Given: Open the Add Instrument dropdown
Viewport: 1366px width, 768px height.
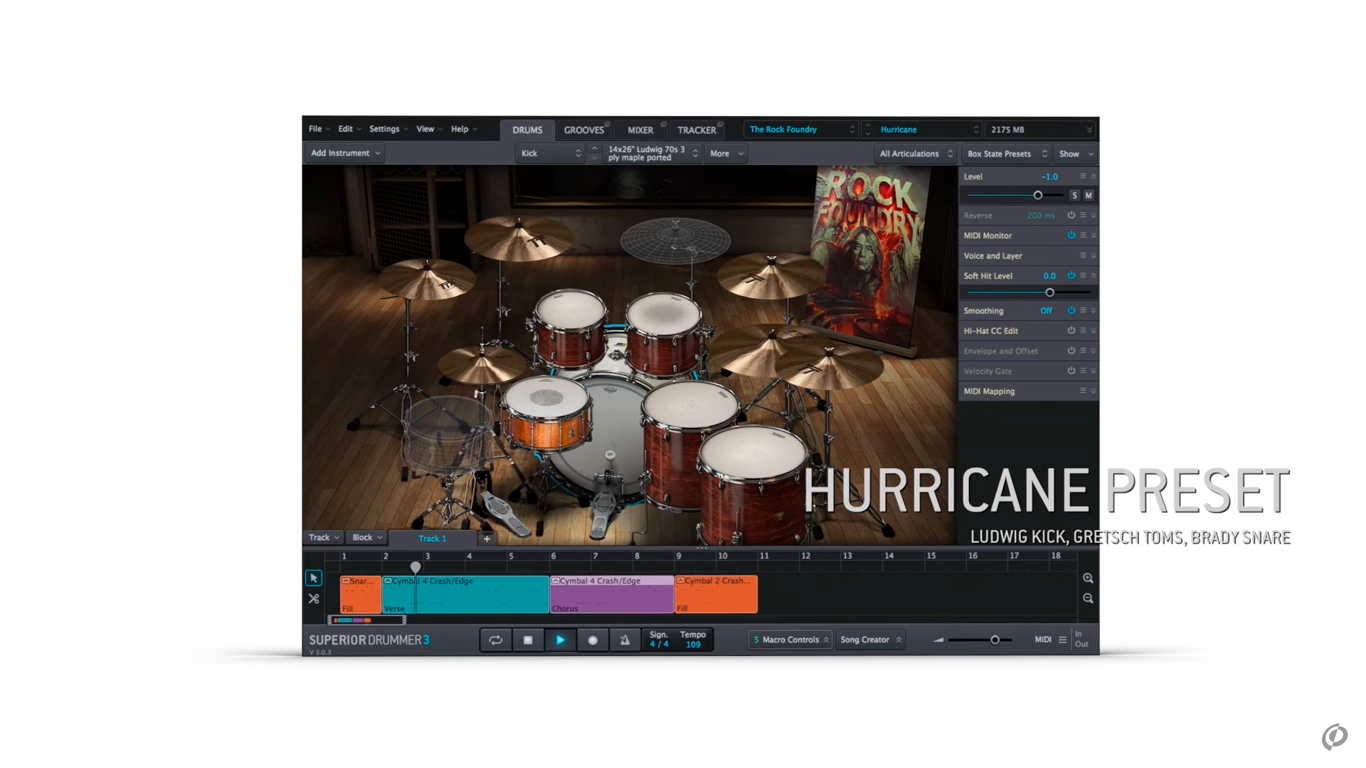Looking at the screenshot, I should click(345, 153).
